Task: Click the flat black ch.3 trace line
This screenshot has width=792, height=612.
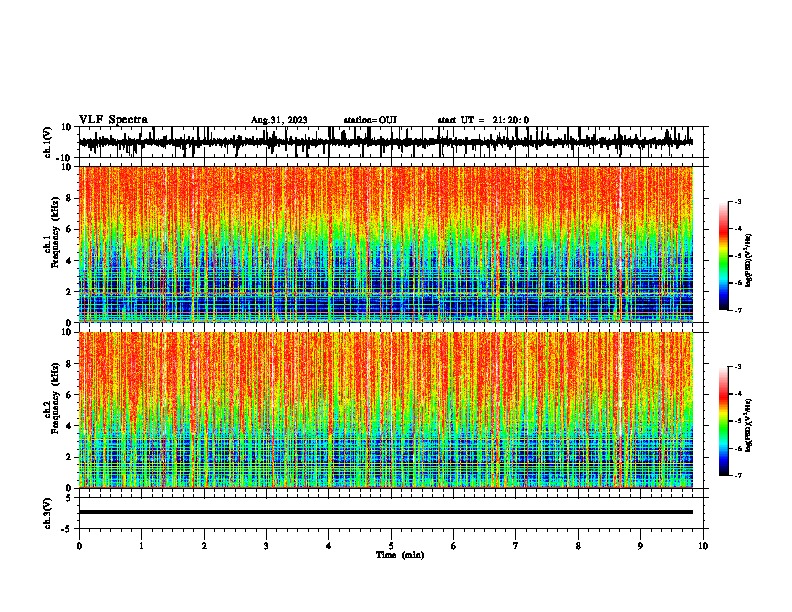Action: [x=385, y=512]
